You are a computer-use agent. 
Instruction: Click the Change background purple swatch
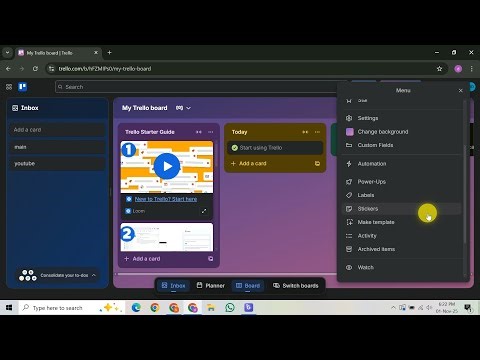click(x=350, y=132)
